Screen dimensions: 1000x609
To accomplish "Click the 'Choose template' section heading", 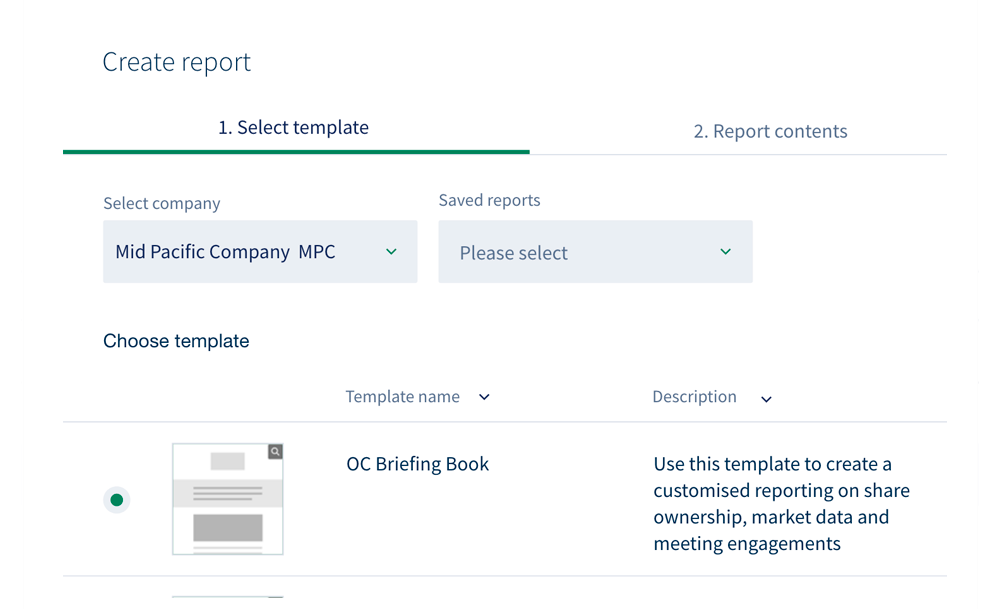I will pyautogui.click(x=176, y=341).
